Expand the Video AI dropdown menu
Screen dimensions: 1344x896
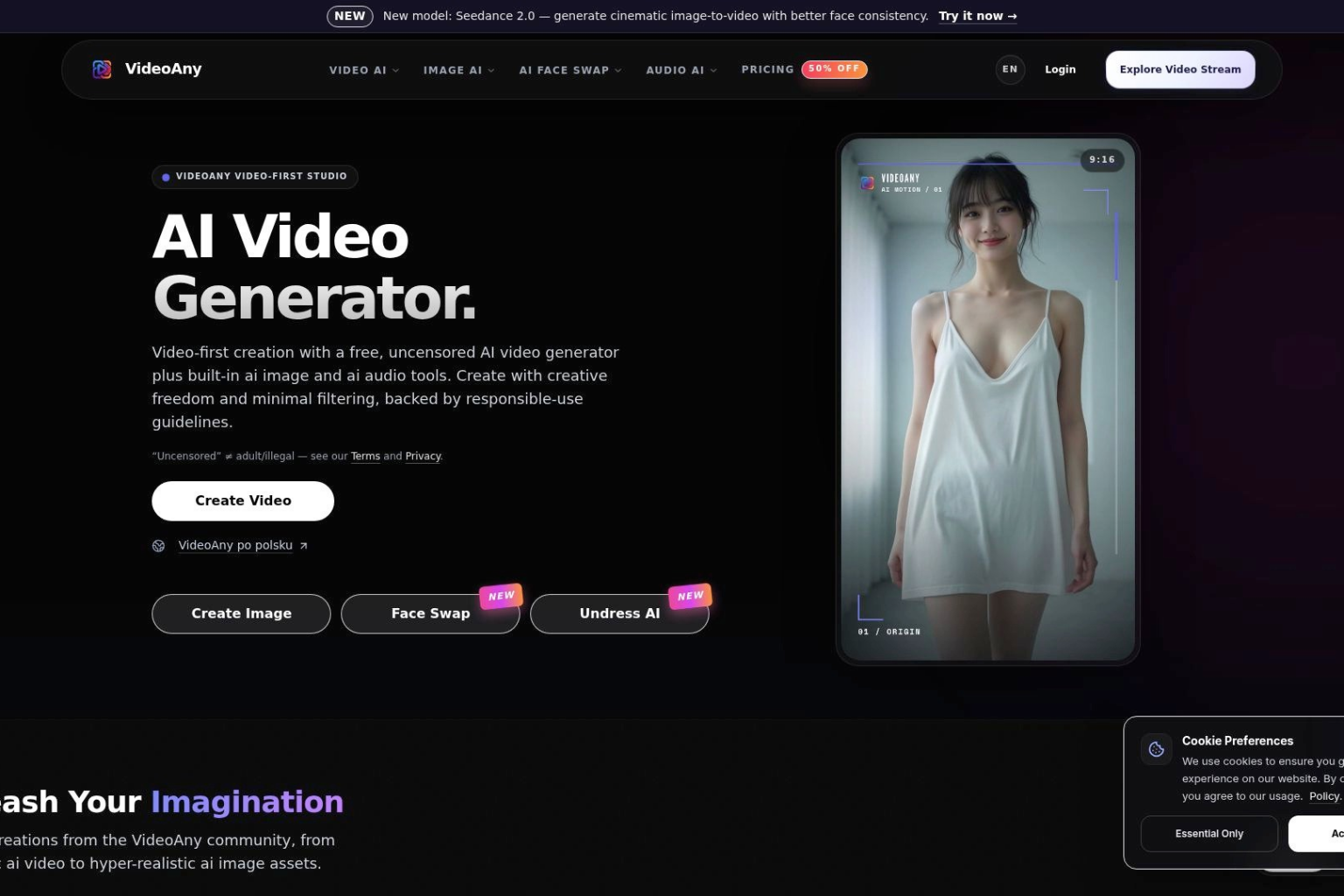(364, 70)
